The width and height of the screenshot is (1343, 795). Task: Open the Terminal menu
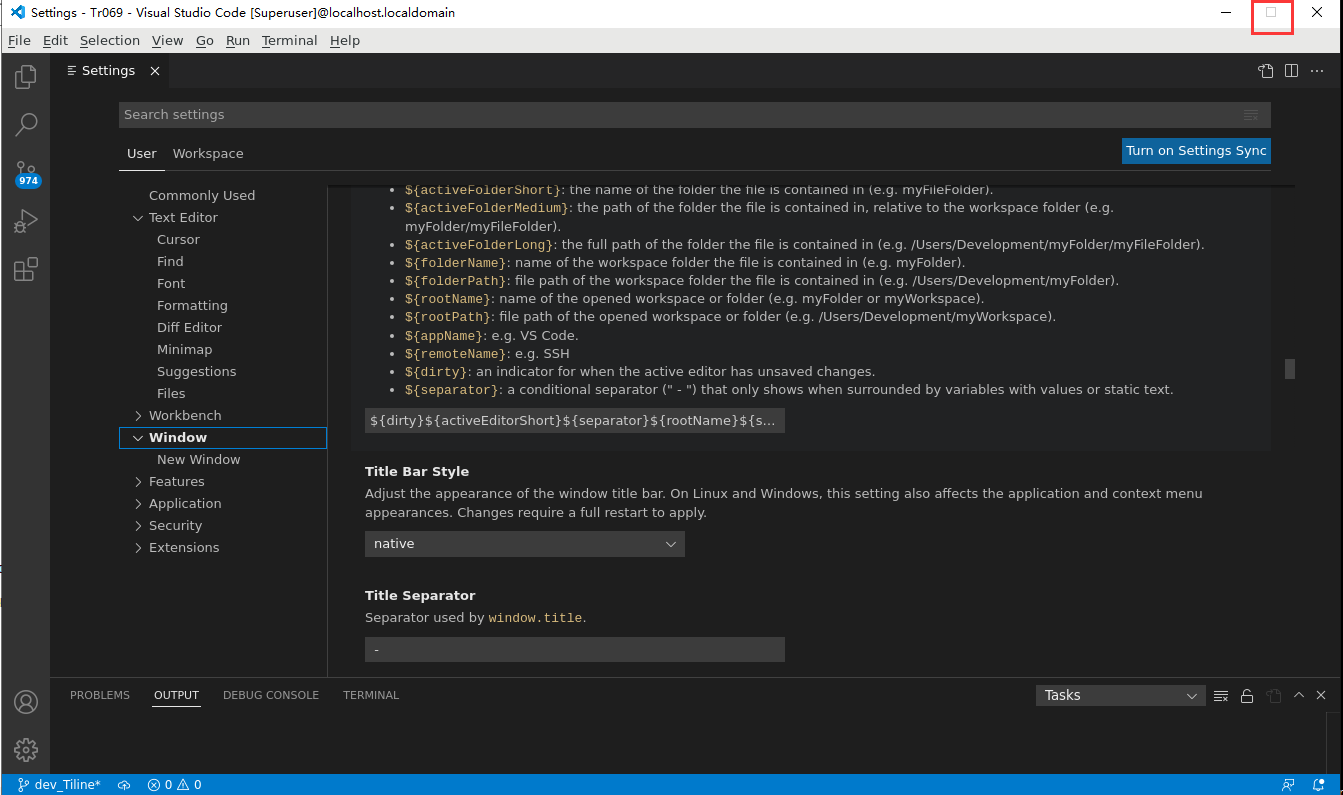point(289,40)
